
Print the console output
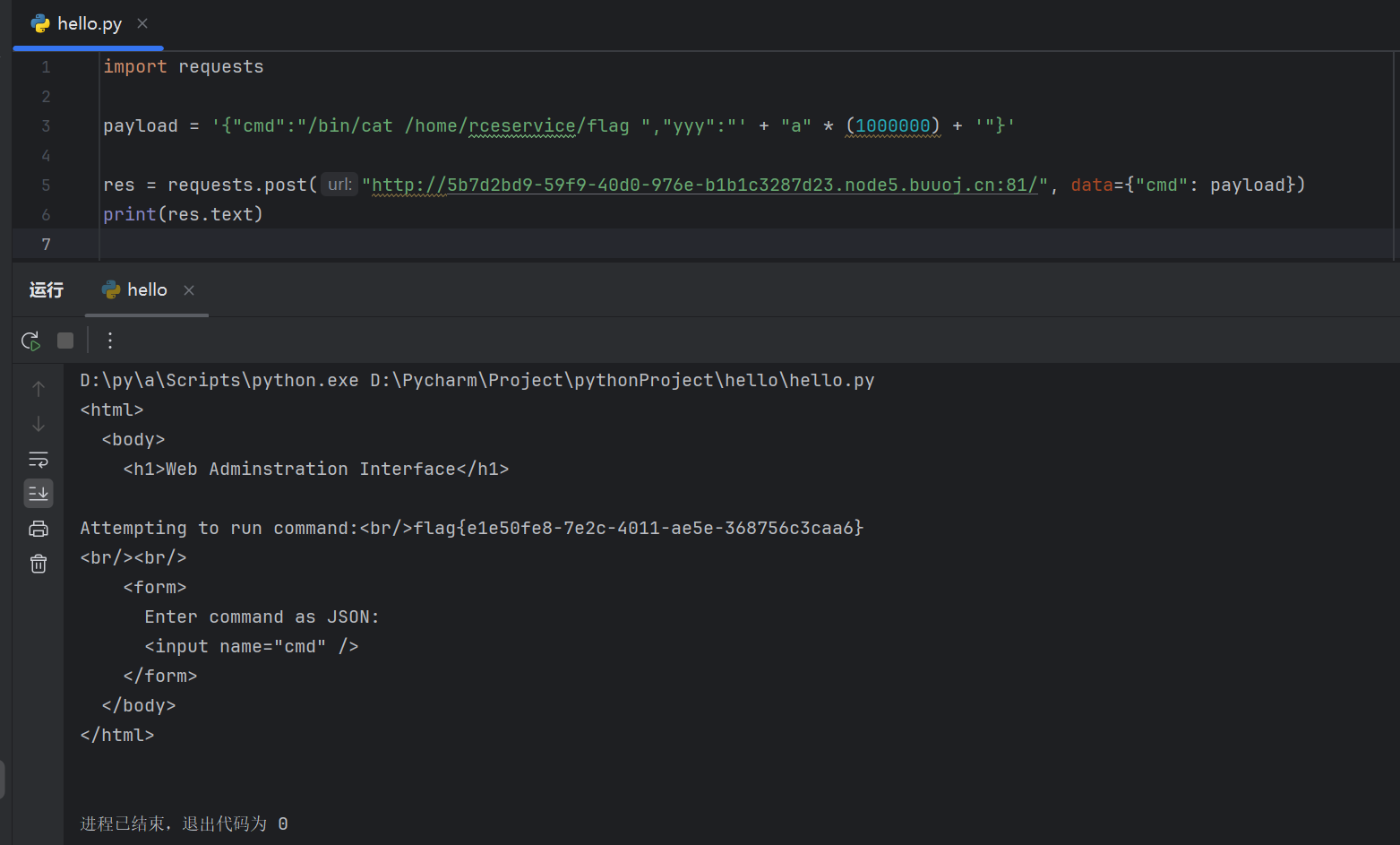point(39,529)
